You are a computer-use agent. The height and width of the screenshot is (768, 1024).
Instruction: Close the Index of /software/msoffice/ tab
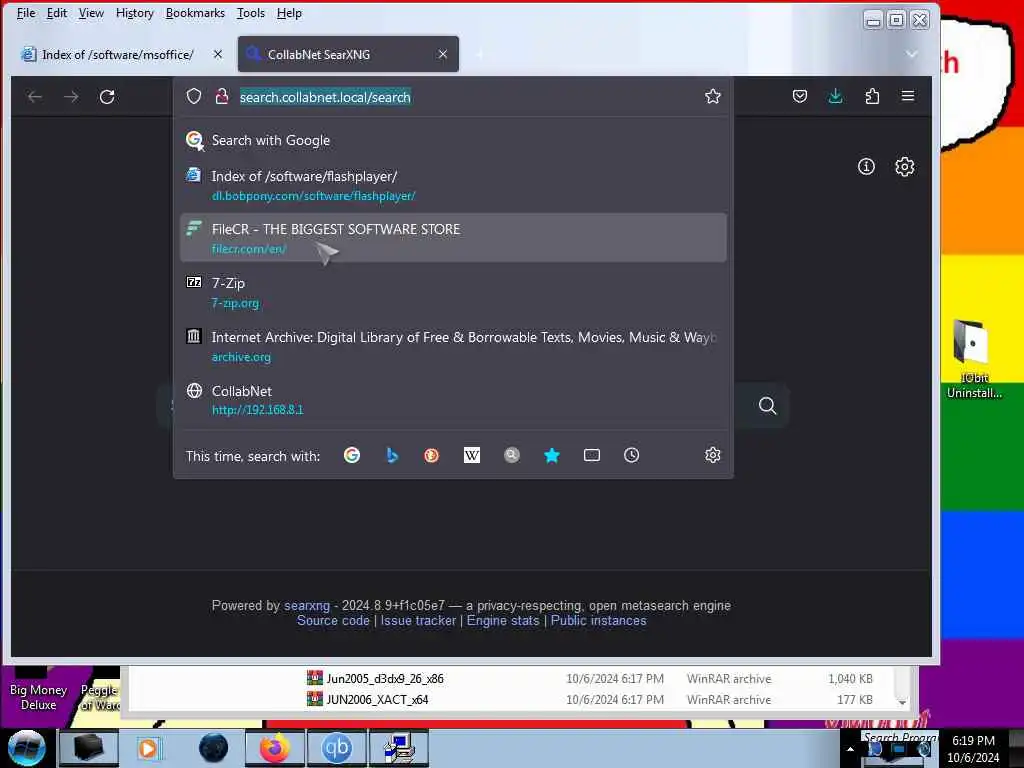(x=217, y=54)
